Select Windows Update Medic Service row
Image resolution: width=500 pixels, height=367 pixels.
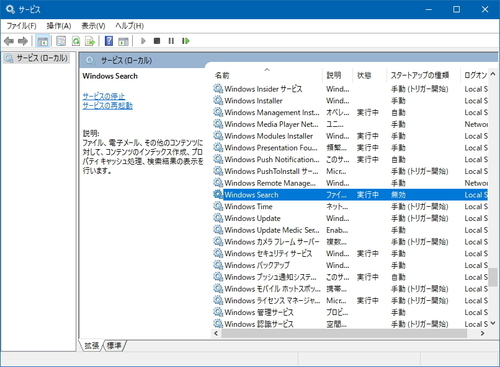point(350,230)
